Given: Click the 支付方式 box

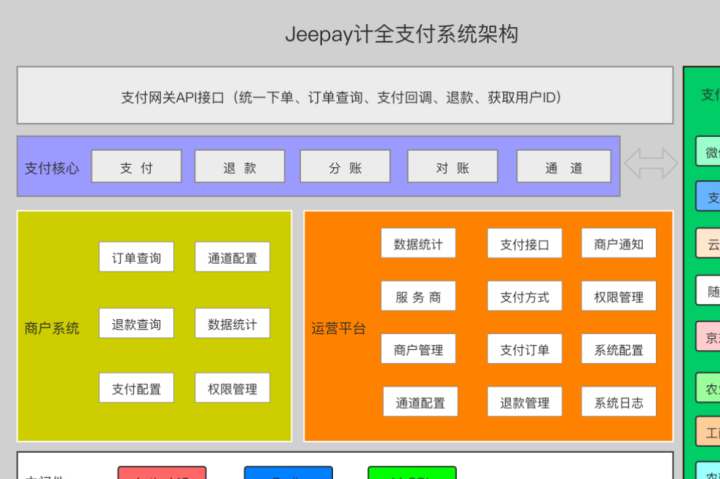Looking at the screenshot, I should click(525, 296).
